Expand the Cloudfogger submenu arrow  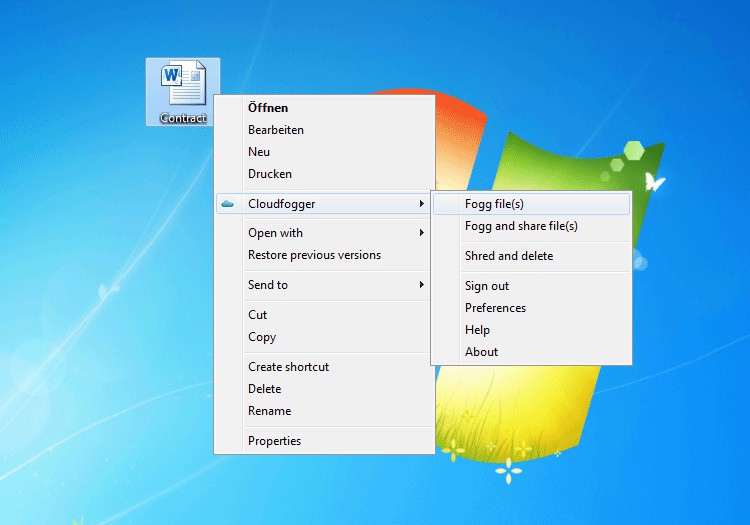421,204
